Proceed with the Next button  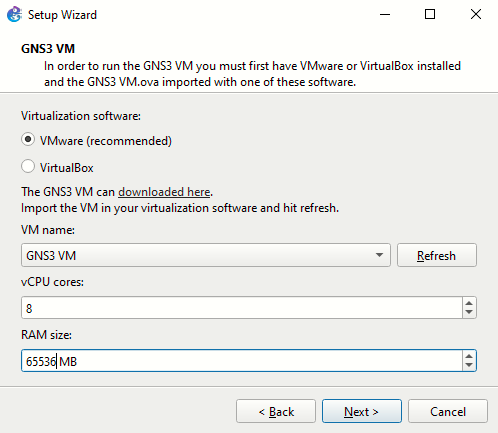pos(362,411)
